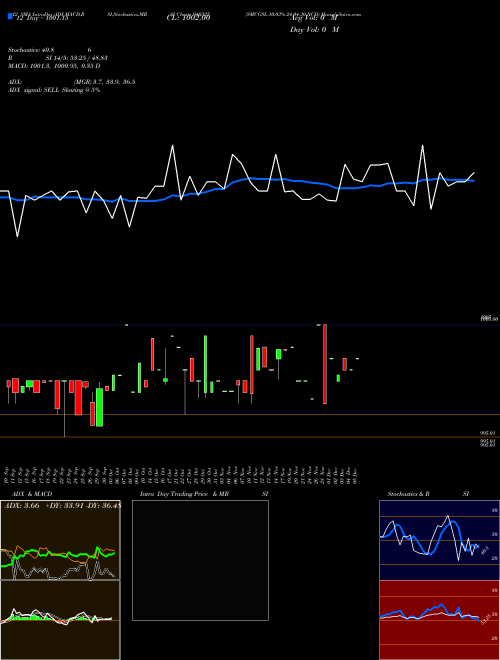Viewport: 500px width, 660px height.
Task: Click the tall red candlestick near 28 Nov
Action: pyautogui.click(x=325, y=364)
